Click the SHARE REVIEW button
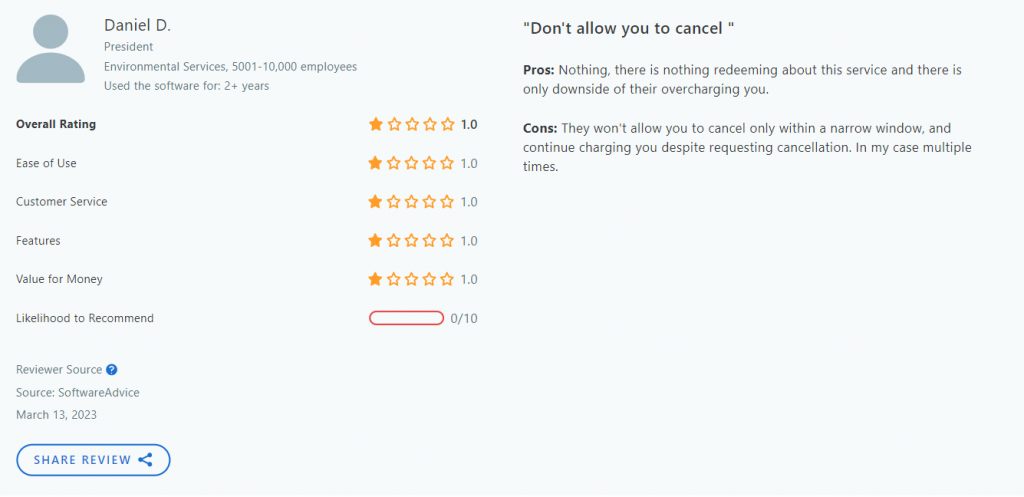This screenshot has width=1024, height=497. [93, 460]
